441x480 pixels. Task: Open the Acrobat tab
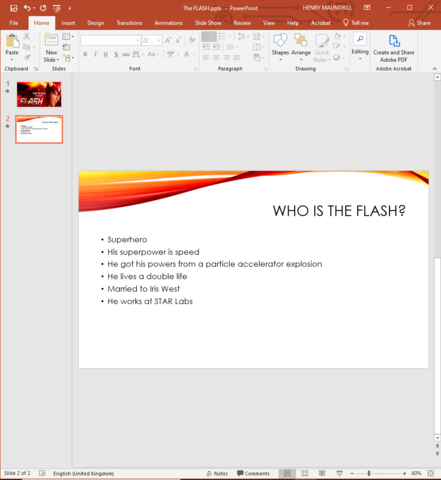click(x=321, y=23)
